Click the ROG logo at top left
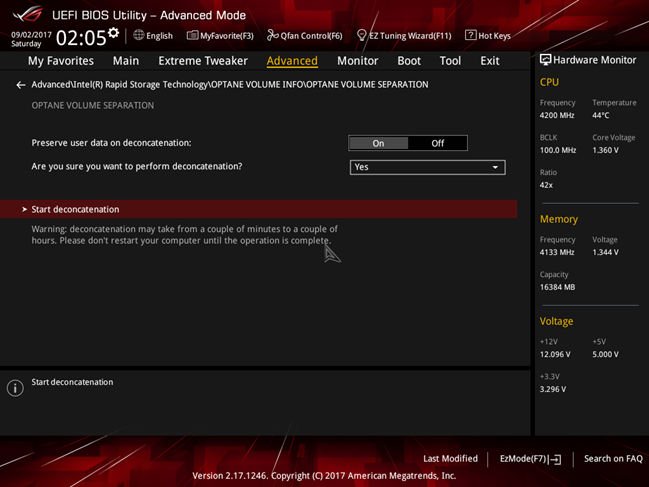 (27, 14)
